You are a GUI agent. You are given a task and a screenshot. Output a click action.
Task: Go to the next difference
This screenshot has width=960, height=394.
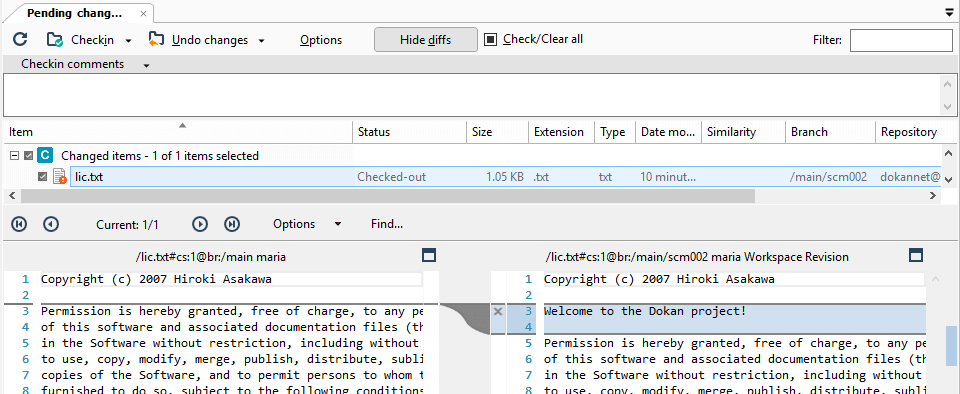click(200, 225)
